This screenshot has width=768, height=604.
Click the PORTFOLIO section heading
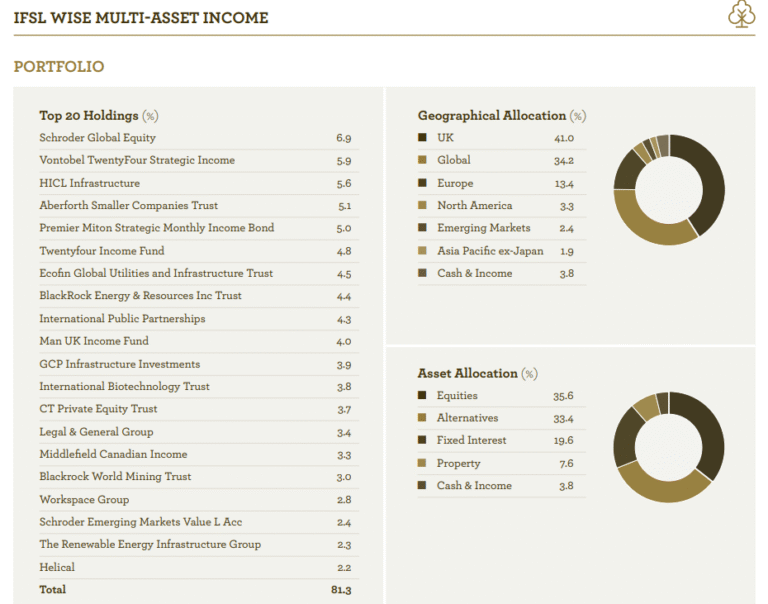[59, 67]
